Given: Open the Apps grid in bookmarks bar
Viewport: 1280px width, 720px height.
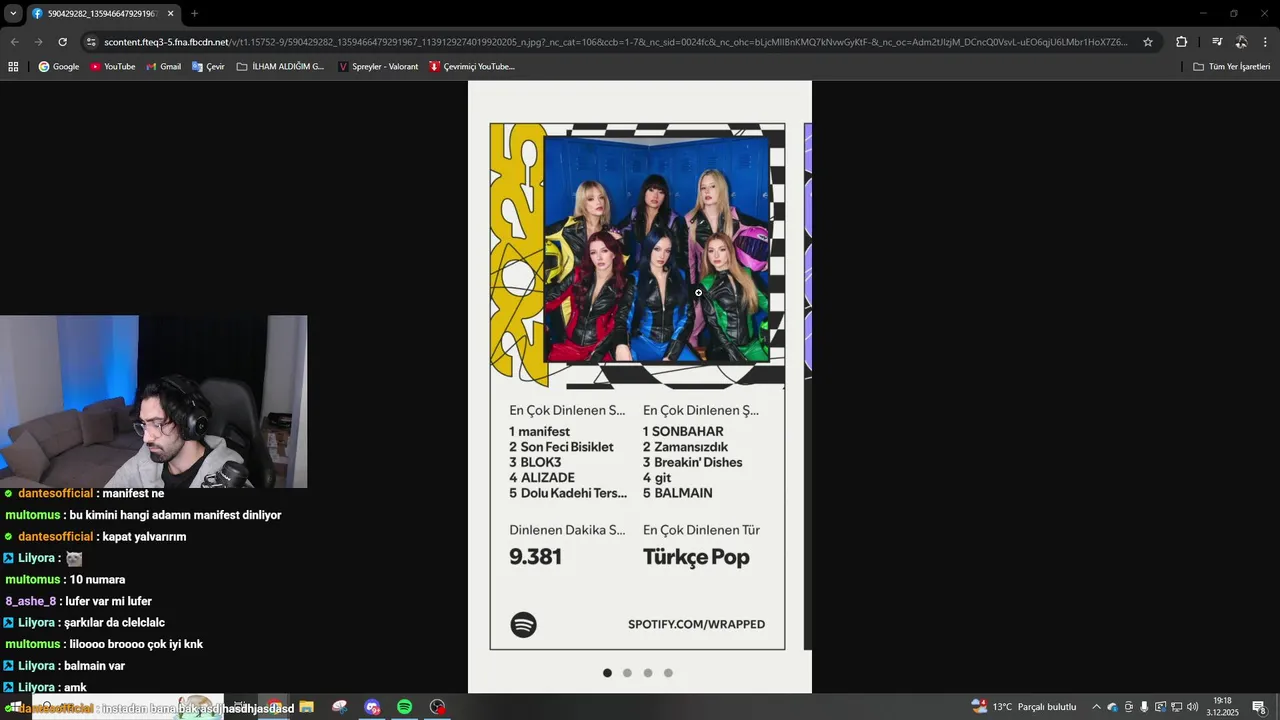Looking at the screenshot, I should point(13,67).
